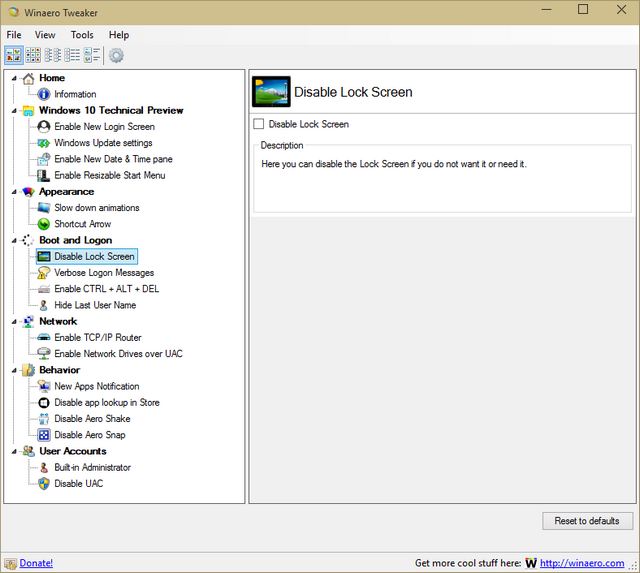Viewport: 640px width, 573px height.
Task: Click the Enable CTRL + ALT + DEL keyboard icon
Action: click(44, 289)
